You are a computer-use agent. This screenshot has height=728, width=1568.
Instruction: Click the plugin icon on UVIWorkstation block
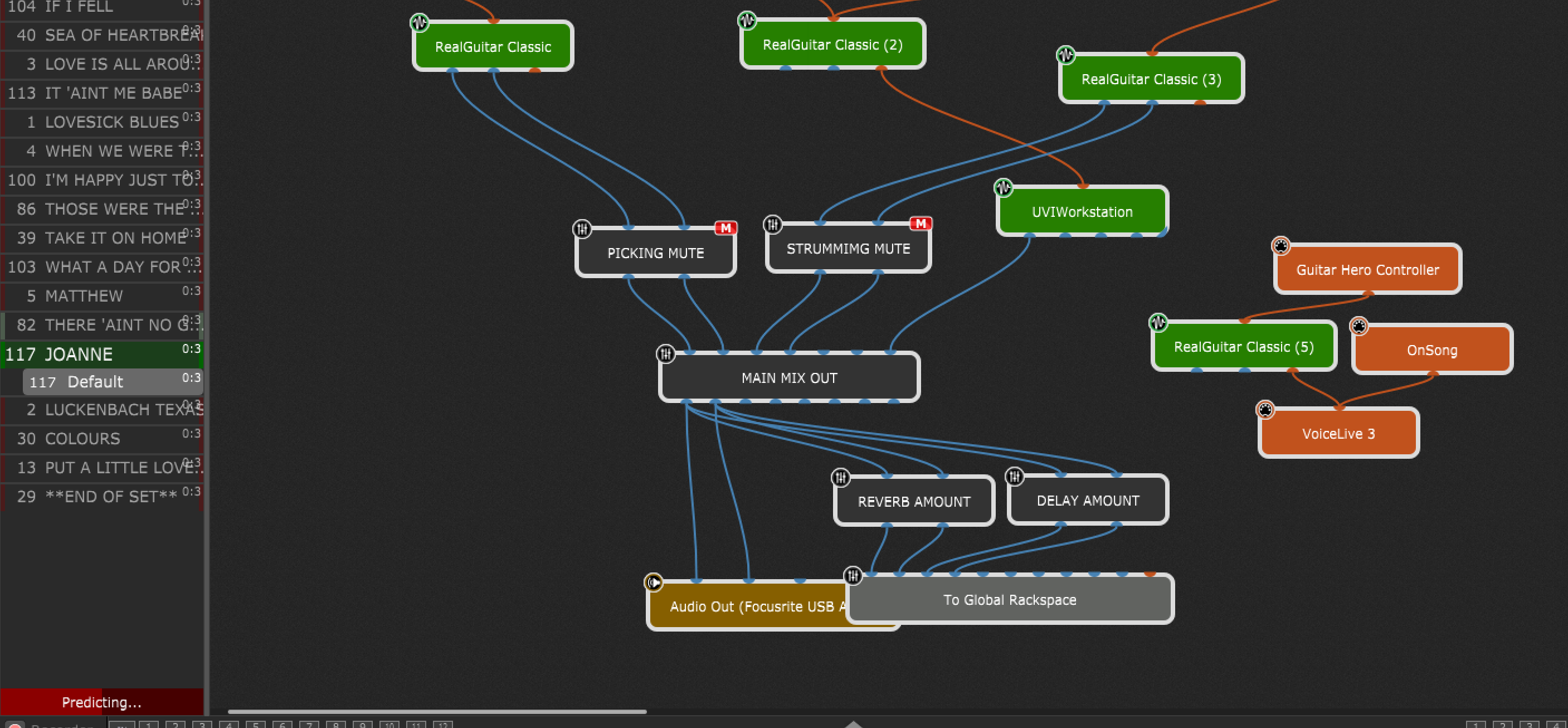pyautogui.click(x=1003, y=187)
